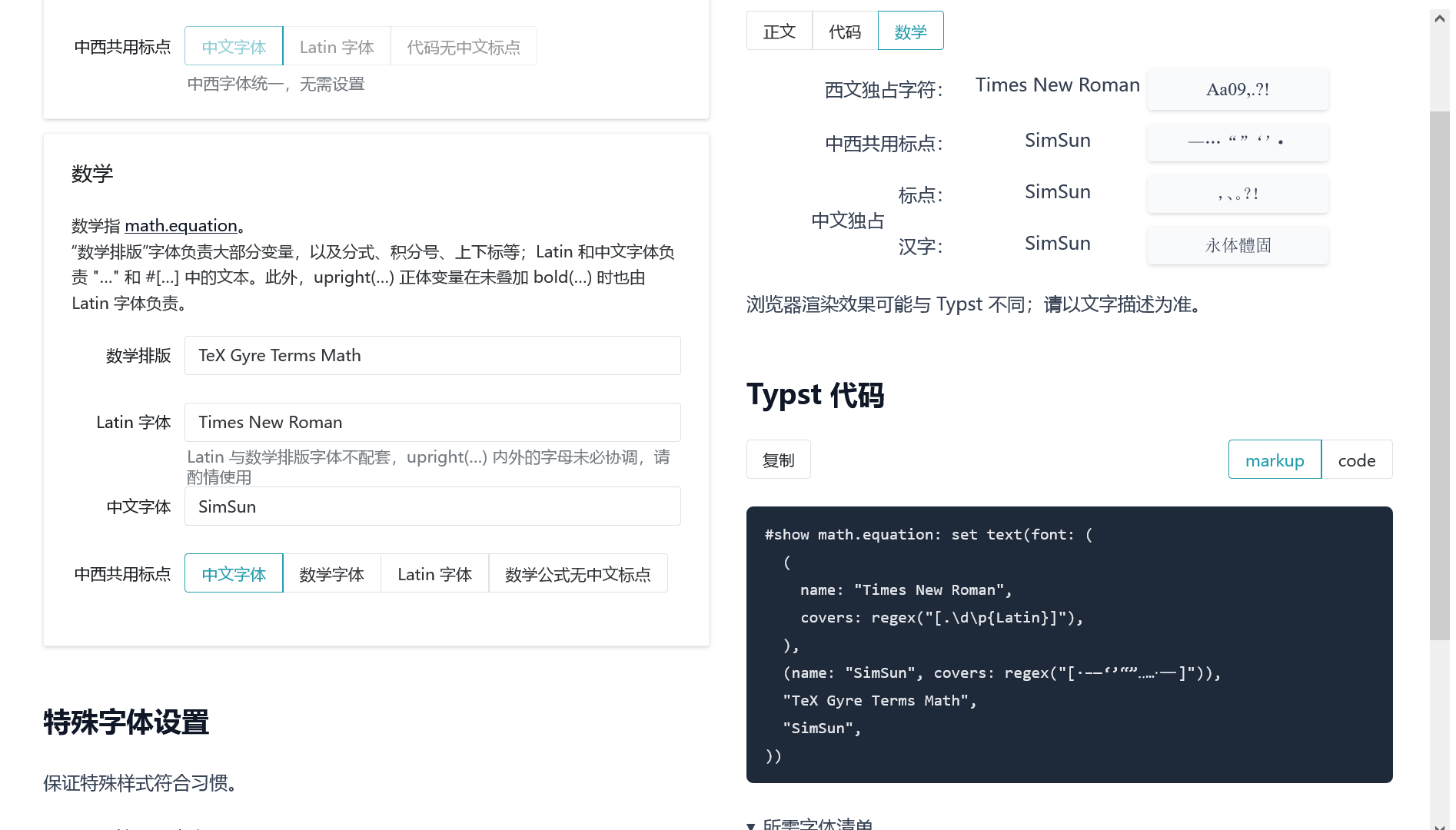1456x830 pixels.
Task: Choose Latin 字体 for math shared punctuation
Action: point(434,574)
